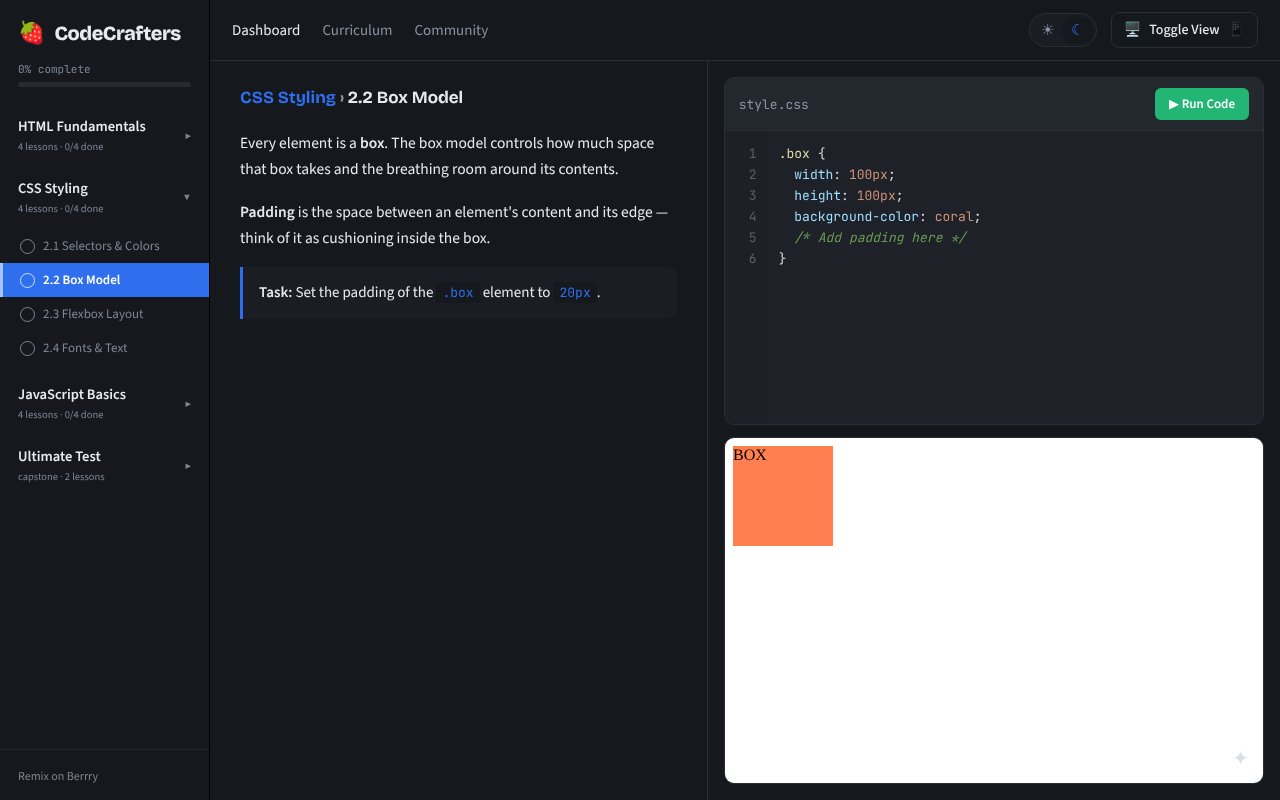Open the CSS Styling breadcrumb link
Screen dimensions: 1280x800
(288, 97)
